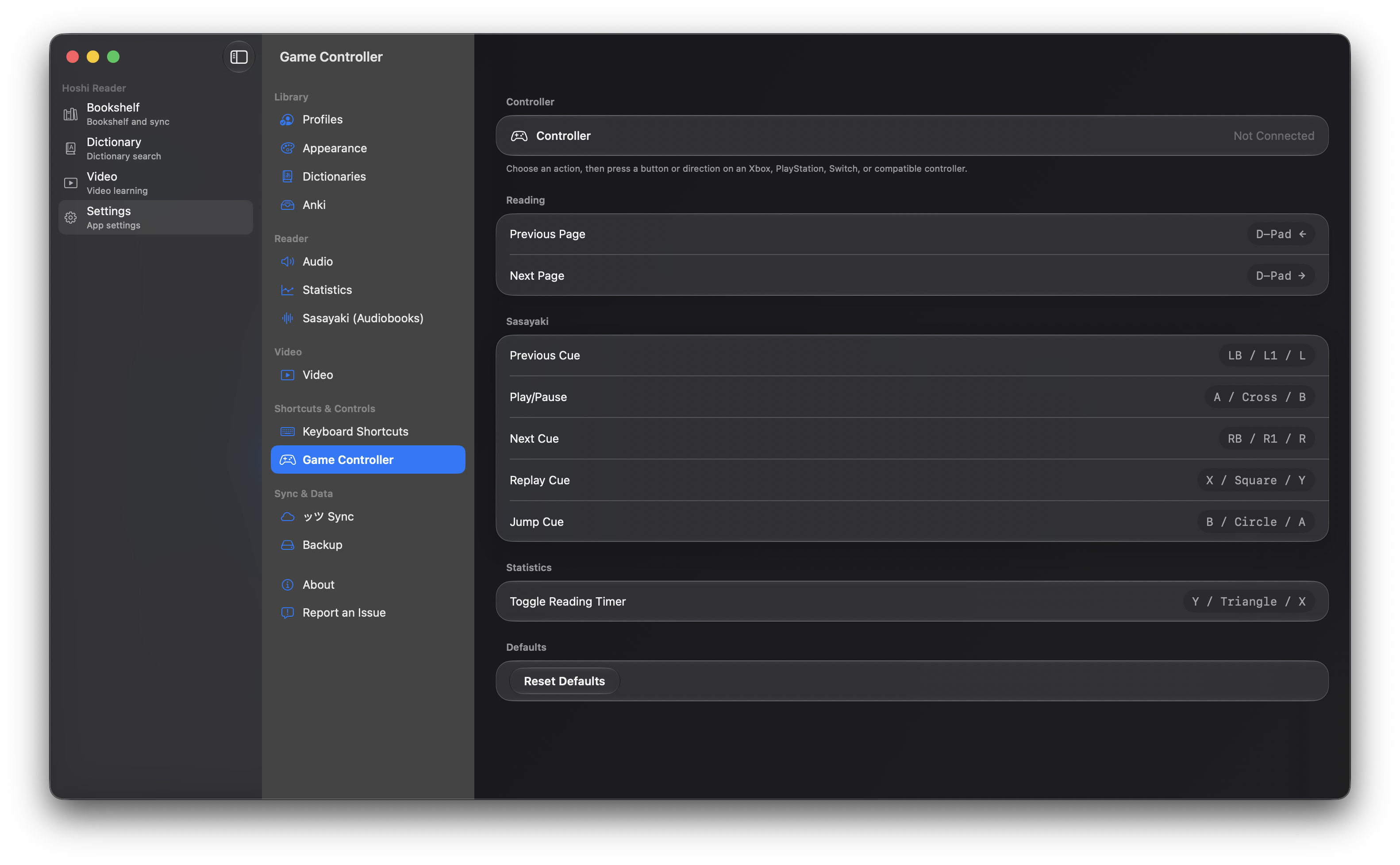Click the Not Connected status text
Image resolution: width=1400 pixels, height=865 pixels.
(x=1273, y=136)
